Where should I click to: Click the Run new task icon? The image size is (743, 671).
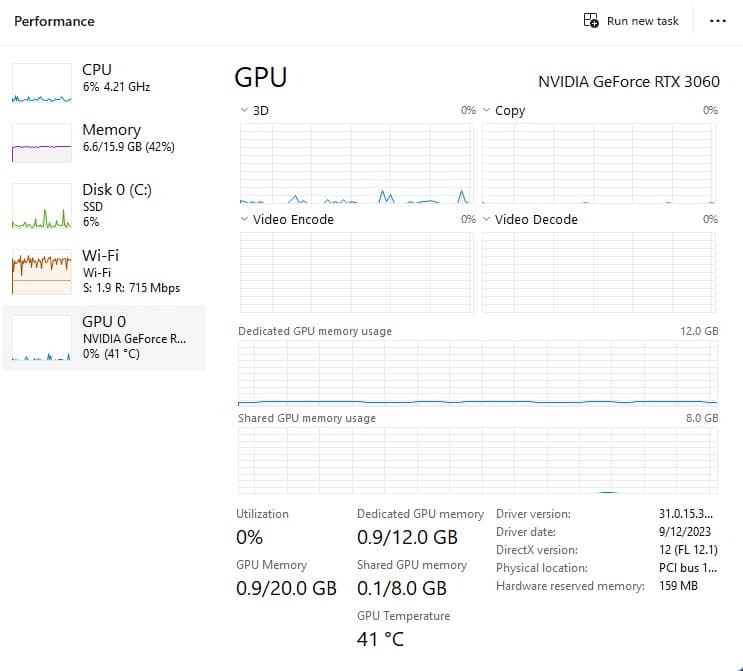[591, 21]
